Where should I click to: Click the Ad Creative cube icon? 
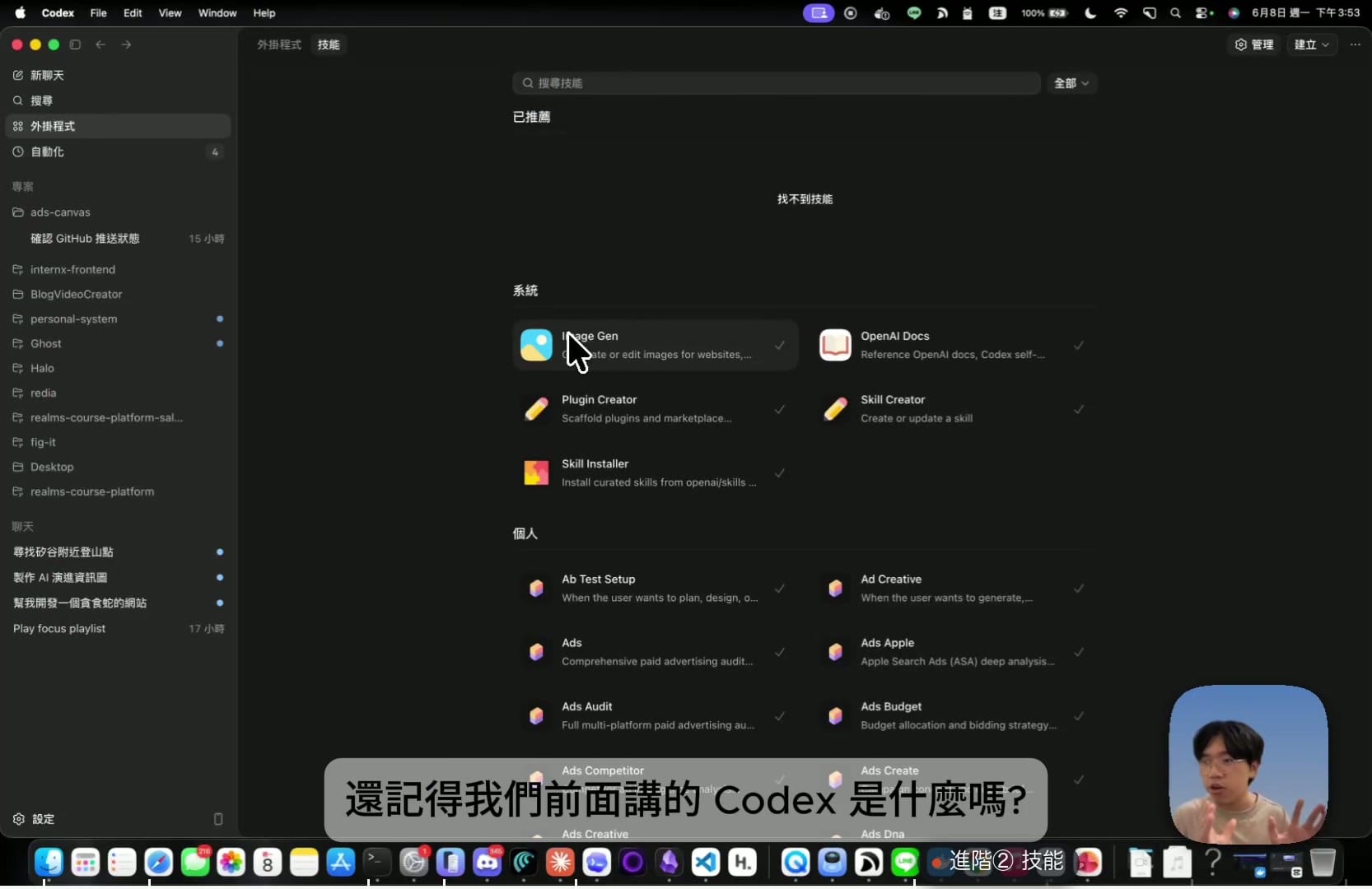click(835, 589)
